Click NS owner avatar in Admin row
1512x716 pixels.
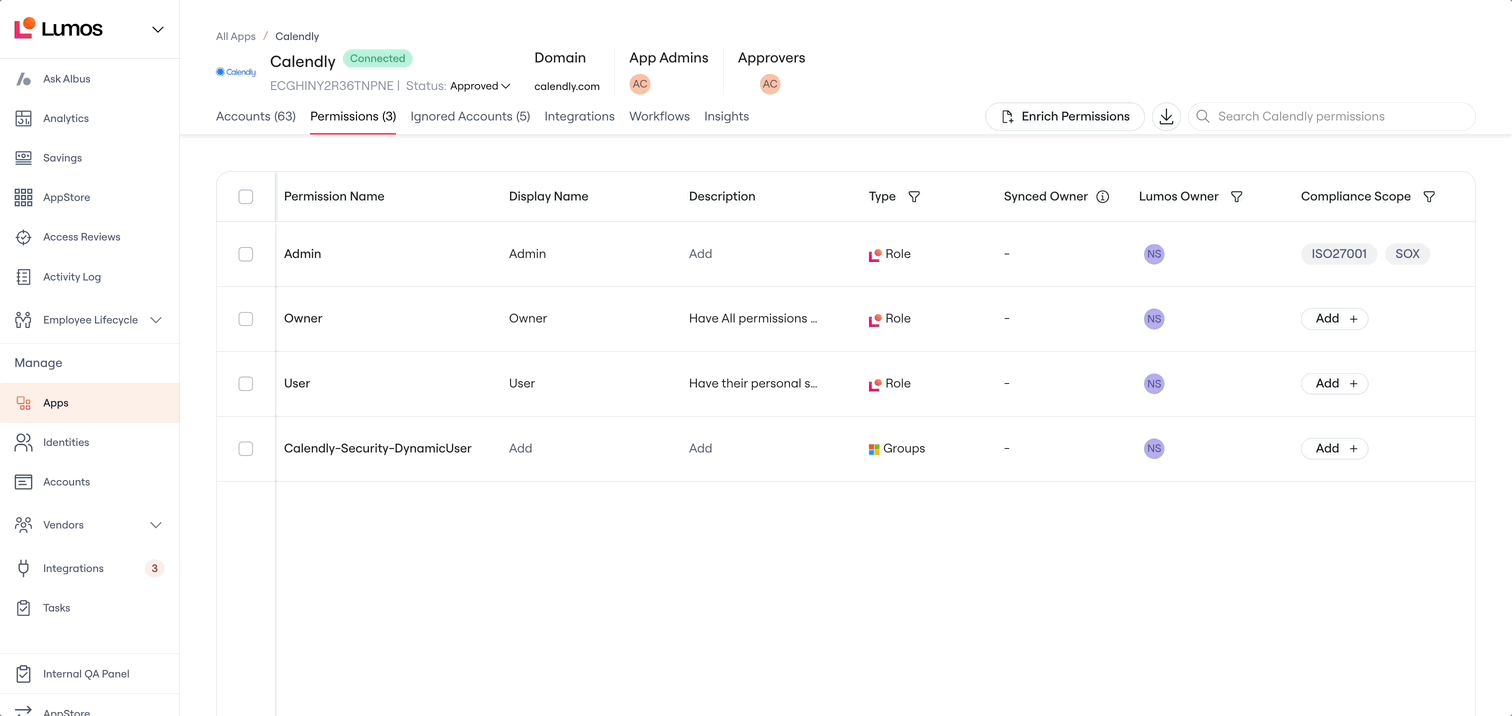(x=1154, y=254)
